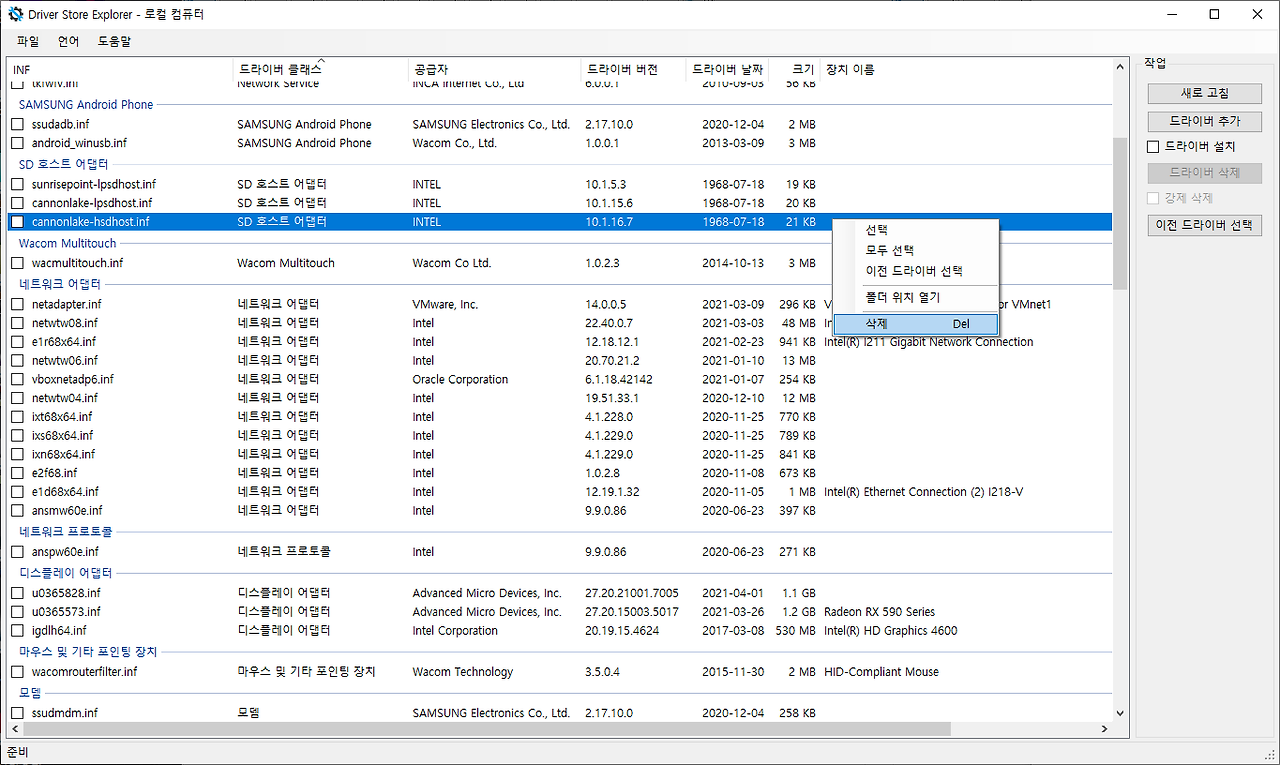Open the 도움말 menu
This screenshot has height=765, width=1280.
click(x=114, y=42)
